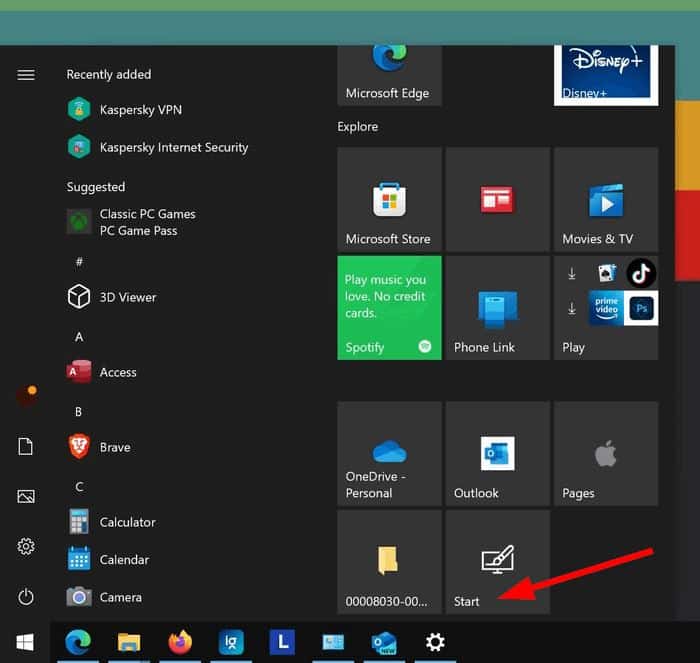Open the Outlook tile

(x=497, y=454)
